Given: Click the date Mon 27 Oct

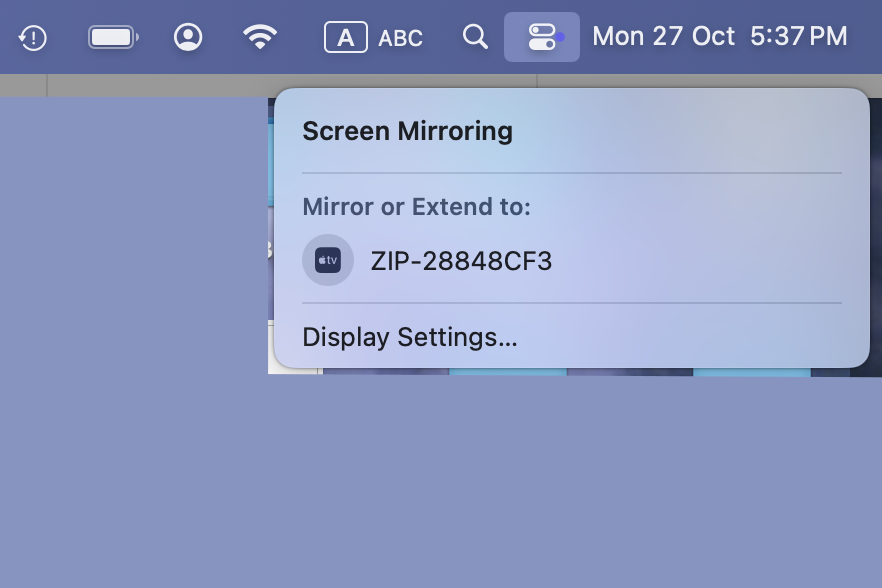Looking at the screenshot, I should tap(663, 37).
